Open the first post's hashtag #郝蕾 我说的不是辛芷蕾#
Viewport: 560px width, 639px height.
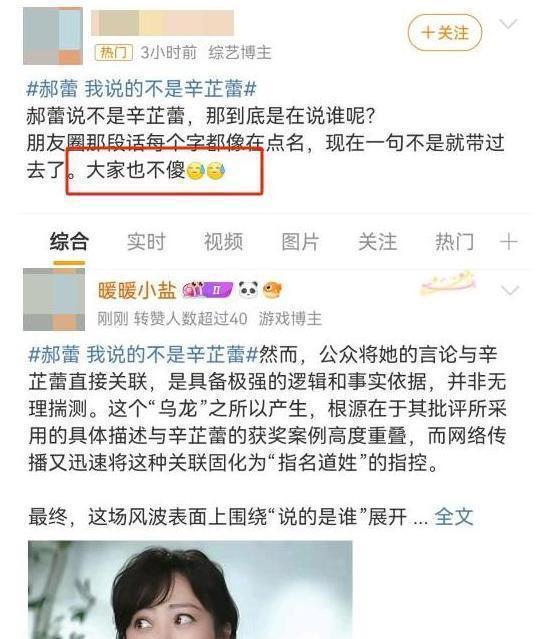click(x=141, y=89)
